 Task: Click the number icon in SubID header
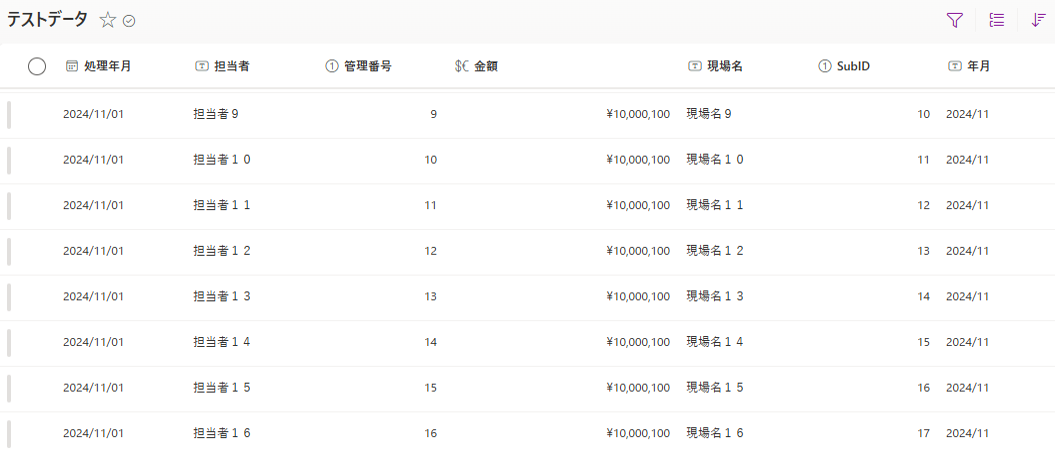coord(825,66)
